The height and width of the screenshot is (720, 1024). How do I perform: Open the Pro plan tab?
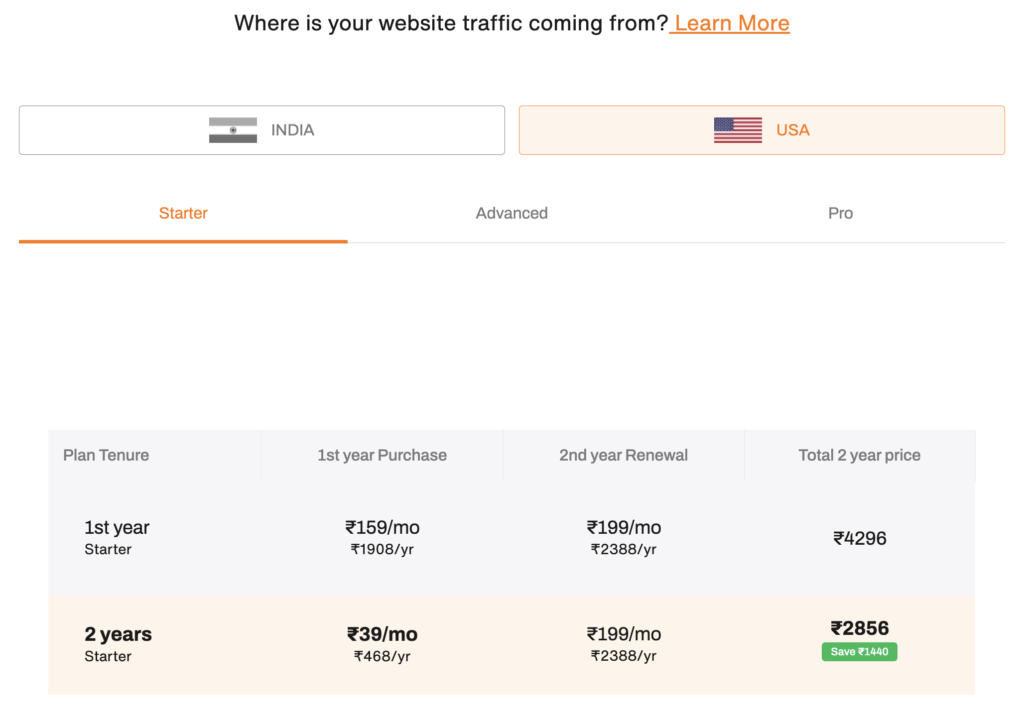(840, 213)
